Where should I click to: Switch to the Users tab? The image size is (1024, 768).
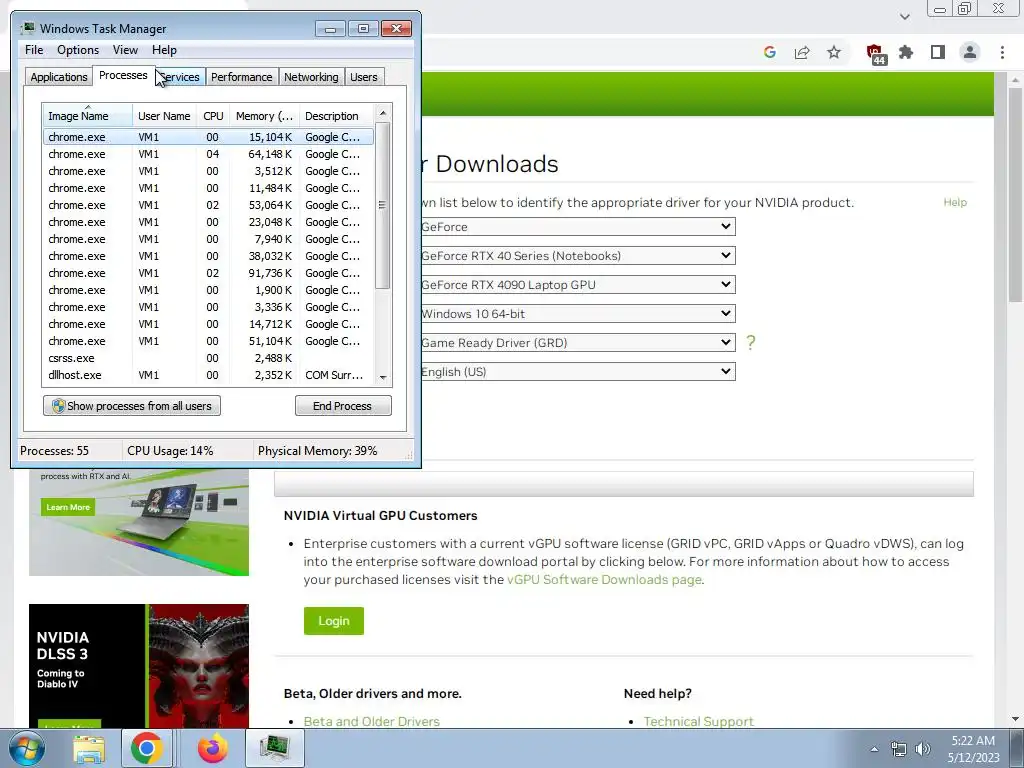(364, 77)
